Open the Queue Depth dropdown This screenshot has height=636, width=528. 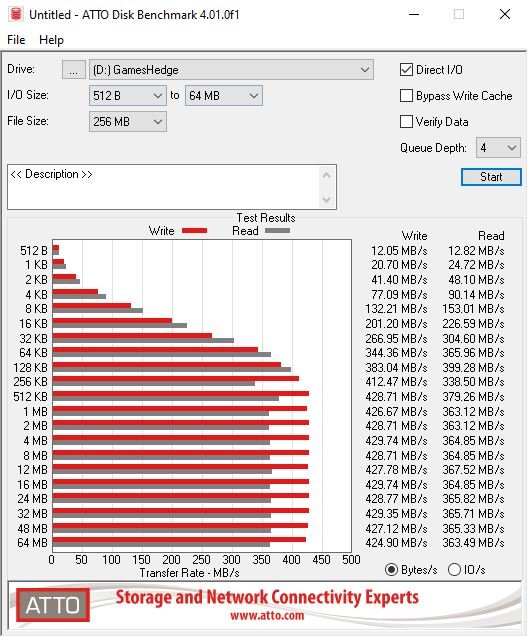coord(498,148)
